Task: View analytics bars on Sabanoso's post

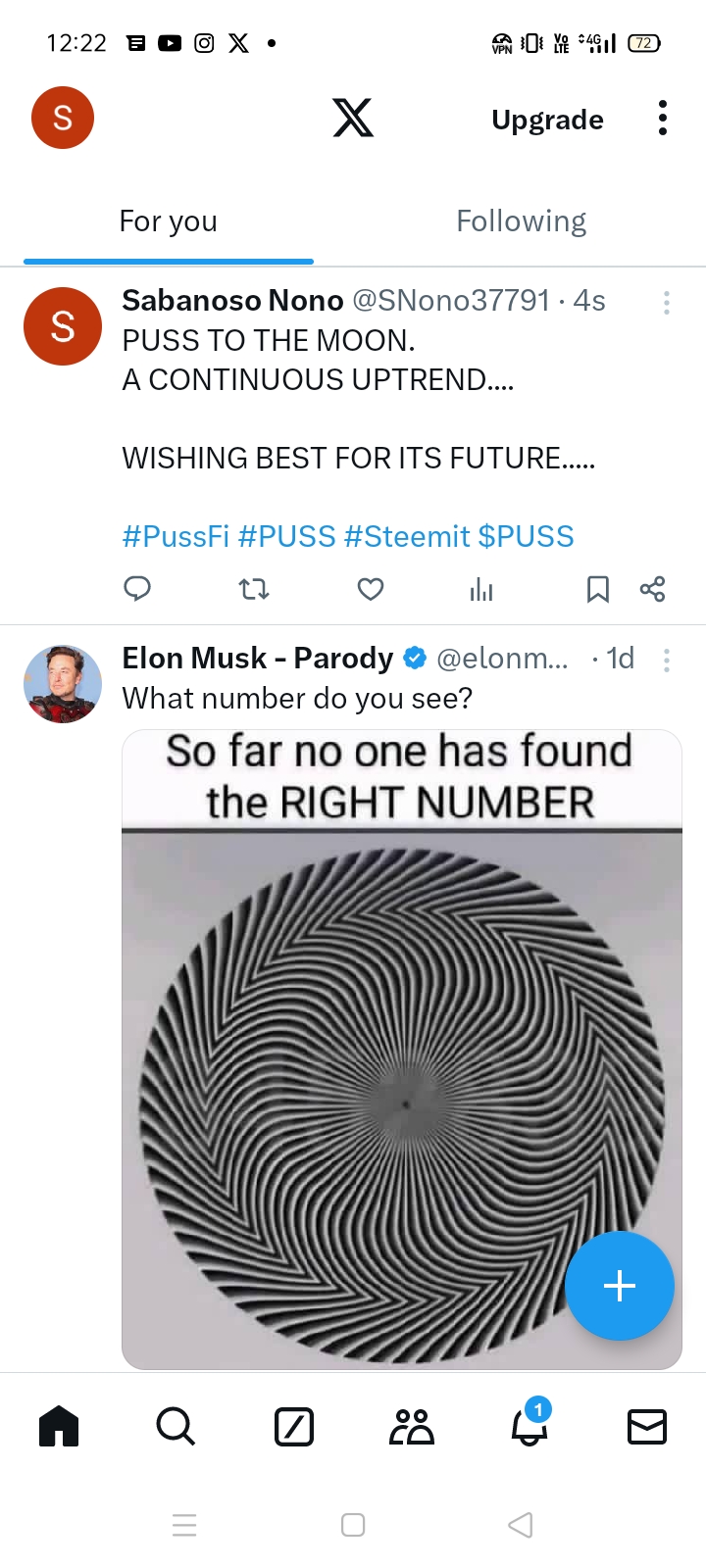Action: click(481, 589)
